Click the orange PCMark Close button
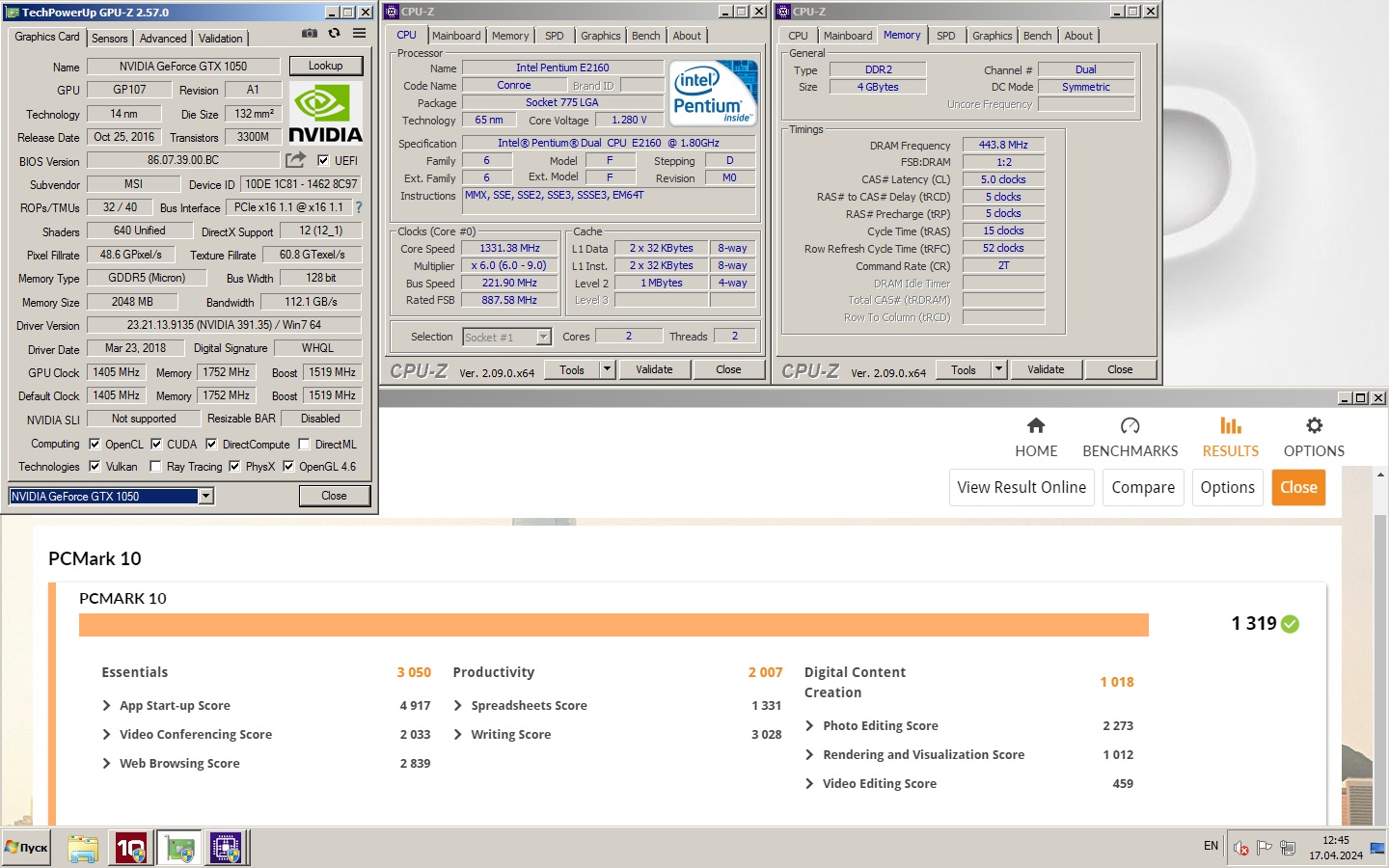This screenshot has width=1389, height=868. point(1298,487)
